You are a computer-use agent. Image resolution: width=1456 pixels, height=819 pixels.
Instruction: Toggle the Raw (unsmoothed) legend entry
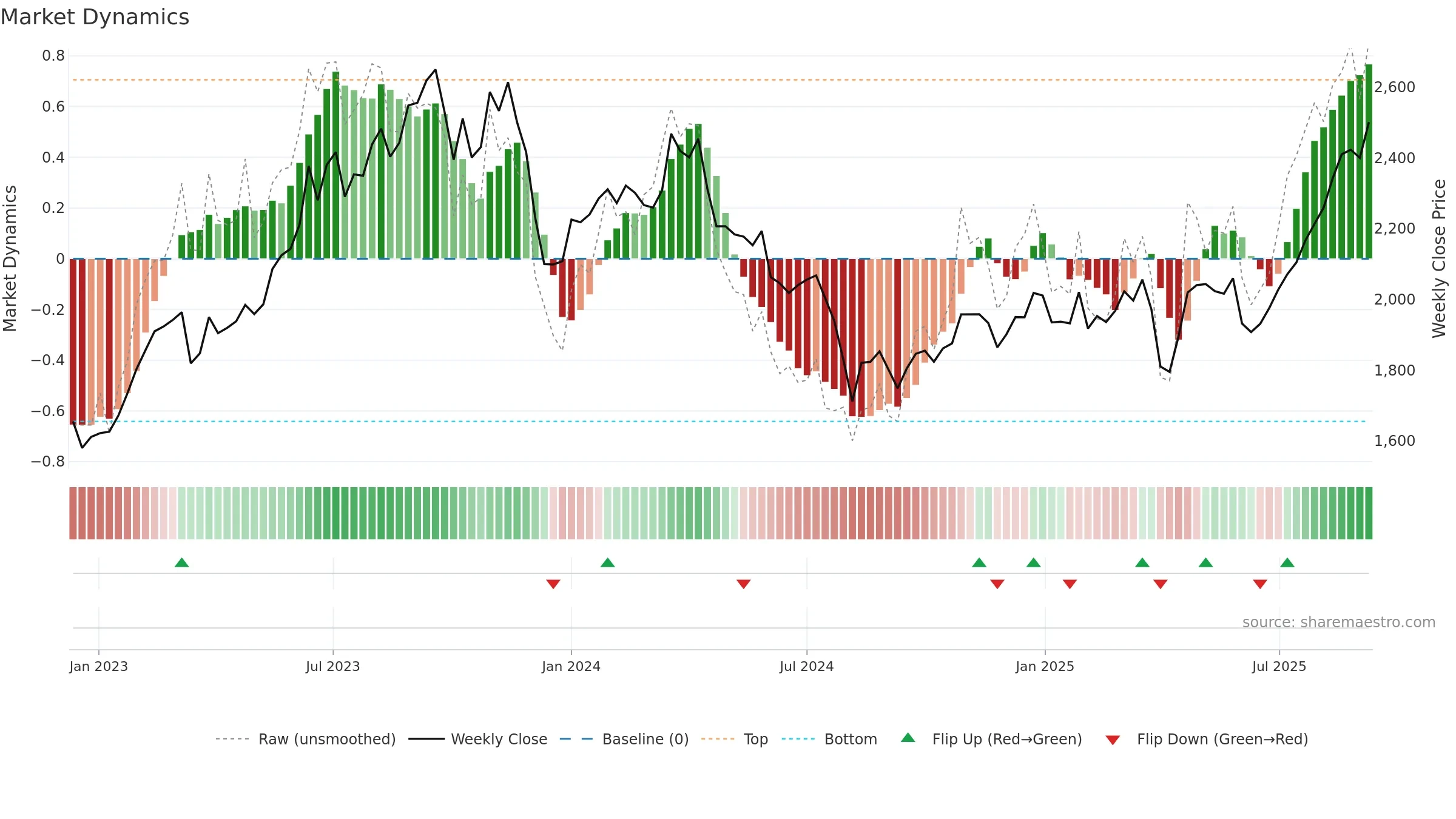pos(306,739)
